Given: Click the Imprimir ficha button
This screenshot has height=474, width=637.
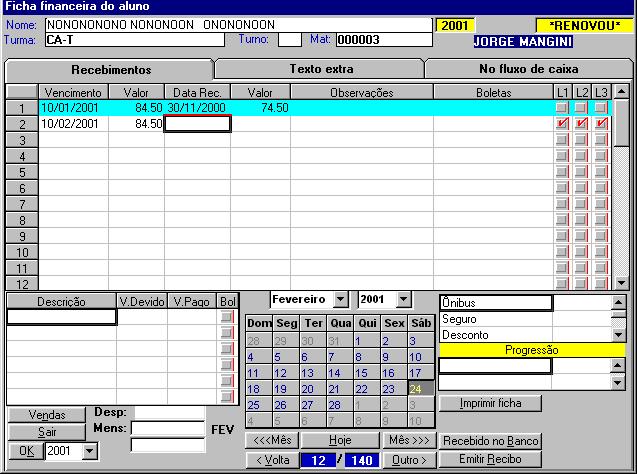Looking at the screenshot, I should (490, 403).
